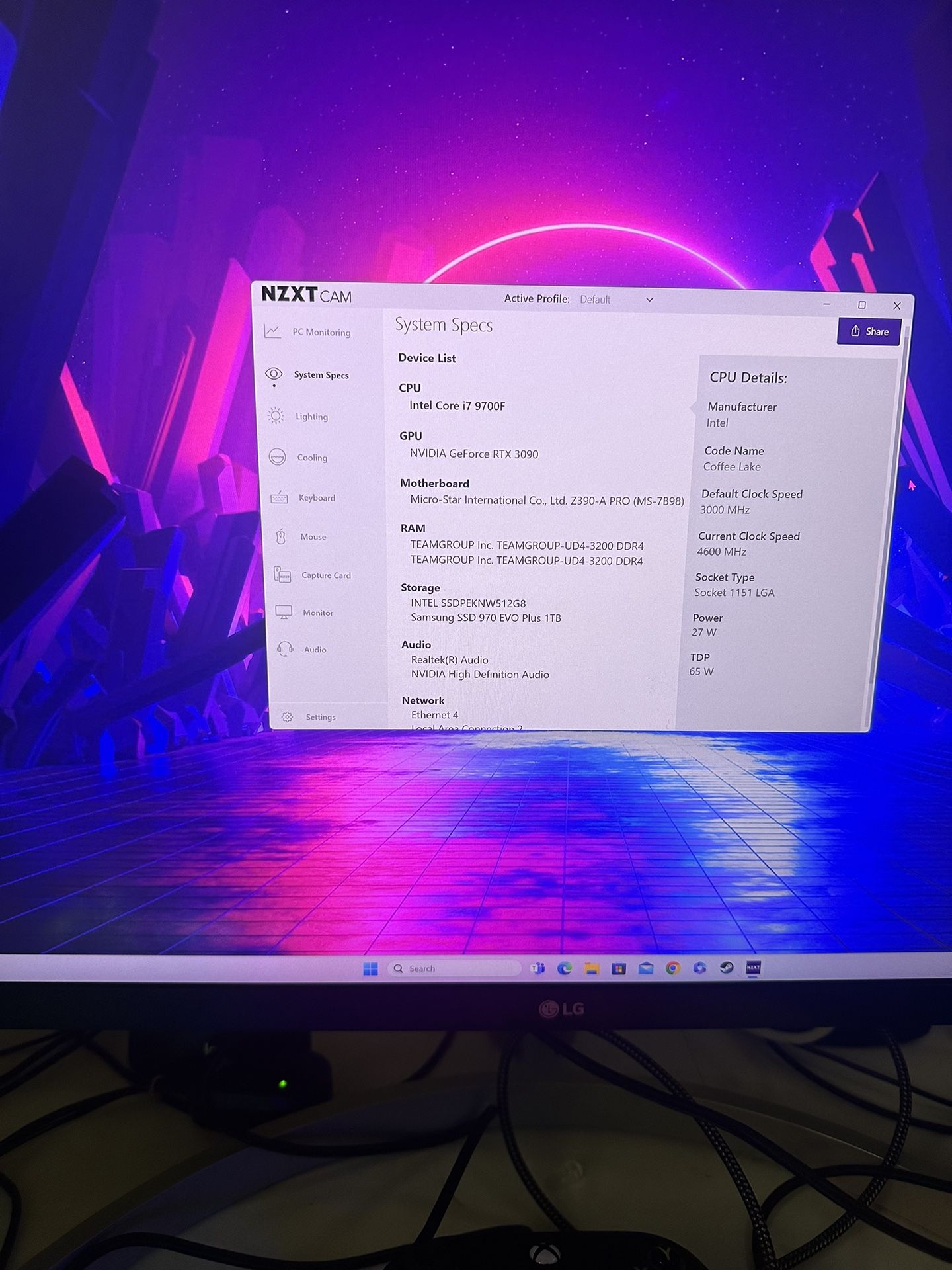
Task: Select the Lighting menu label
Action: [x=311, y=417]
